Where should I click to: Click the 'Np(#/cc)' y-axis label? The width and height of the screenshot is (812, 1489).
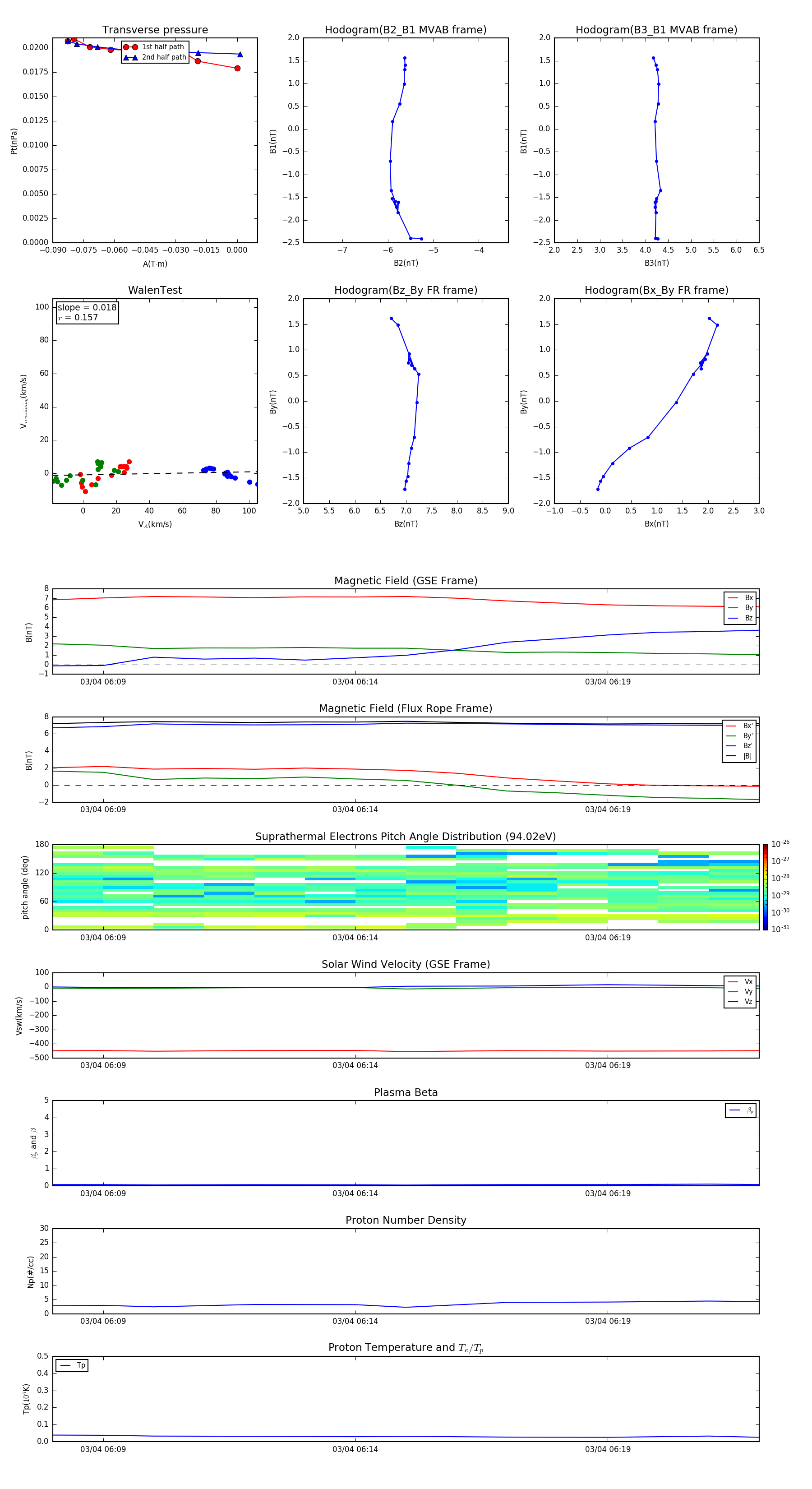31,1272
